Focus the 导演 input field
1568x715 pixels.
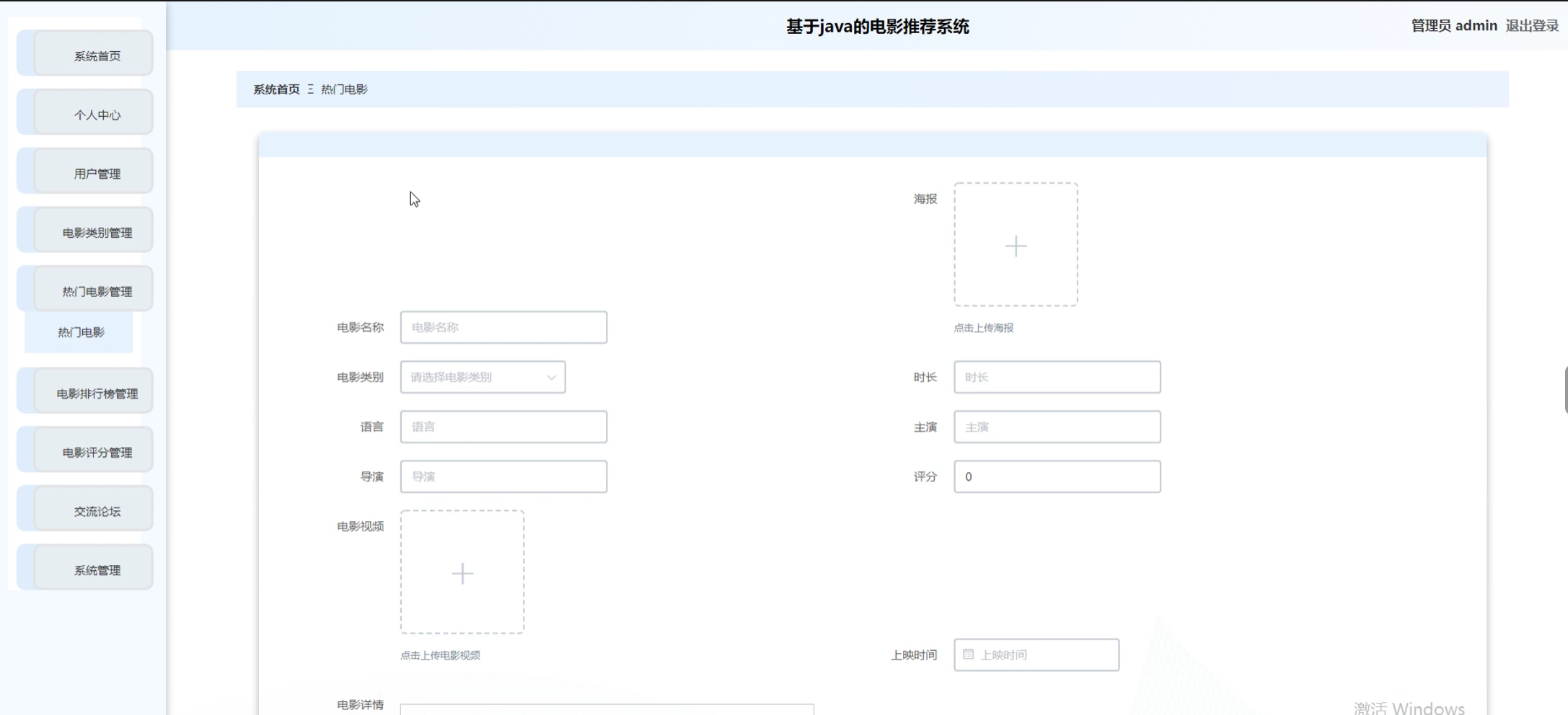coord(503,476)
